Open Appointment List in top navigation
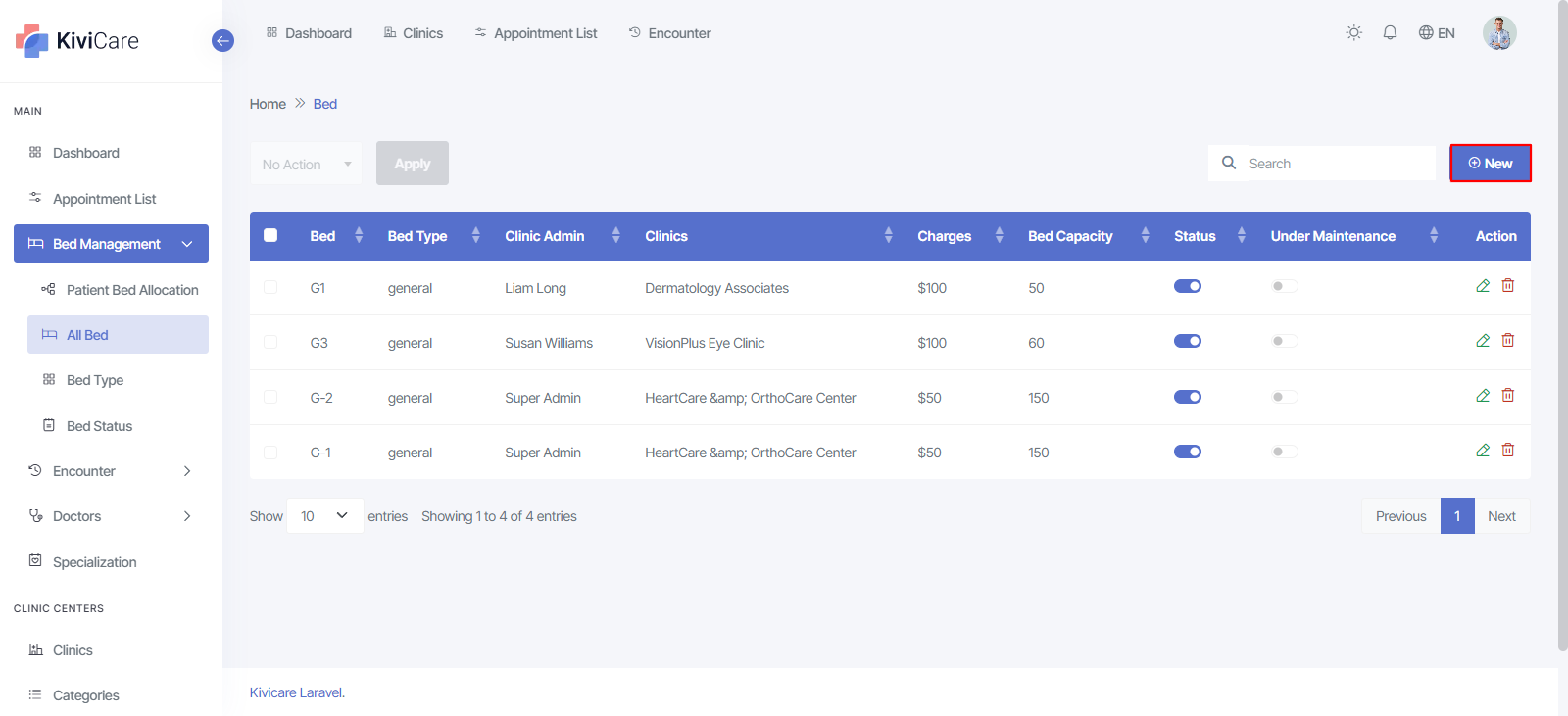This screenshot has height=716, width=1568. (x=536, y=33)
